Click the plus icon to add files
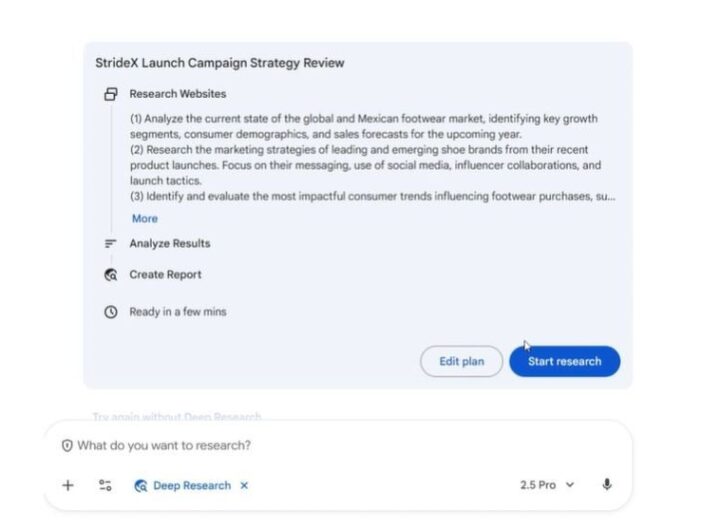The width and height of the screenshot is (720, 530). coord(68,485)
